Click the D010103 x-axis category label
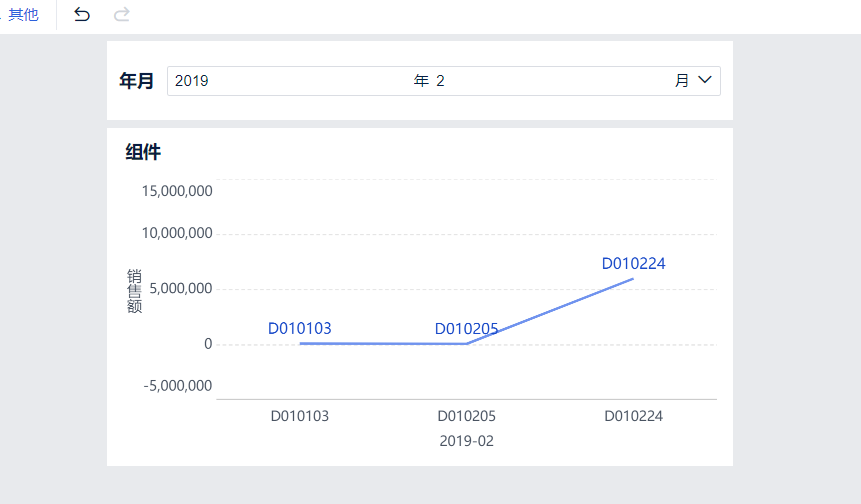Viewport: 861px width, 504px height. 299,416
